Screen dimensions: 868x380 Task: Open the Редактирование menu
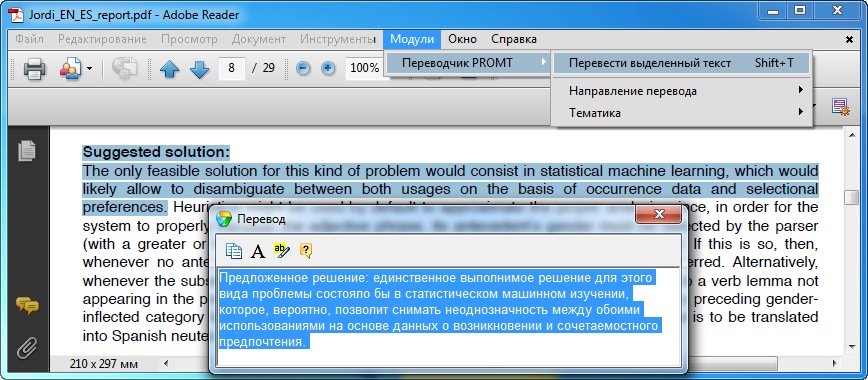pyautogui.click(x=102, y=39)
